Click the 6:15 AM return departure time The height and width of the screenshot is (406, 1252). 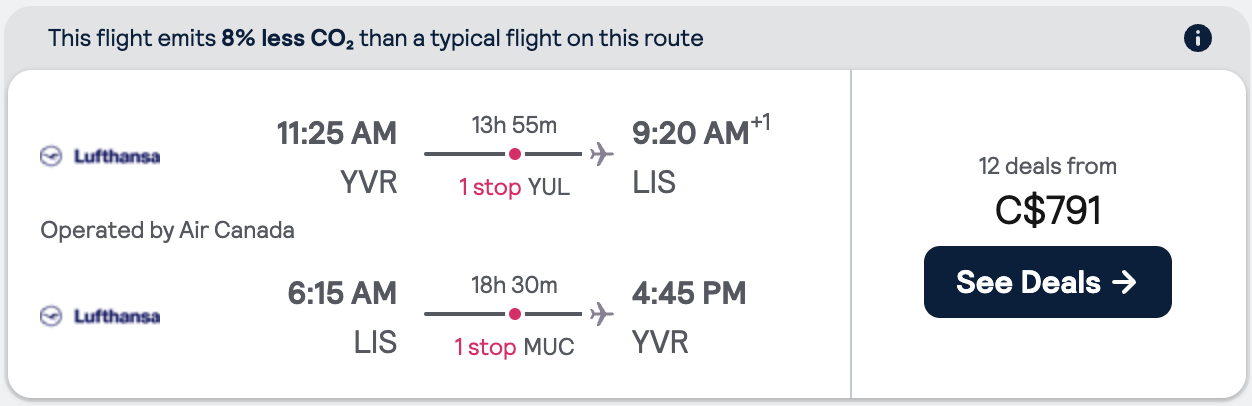coord(340,292)
